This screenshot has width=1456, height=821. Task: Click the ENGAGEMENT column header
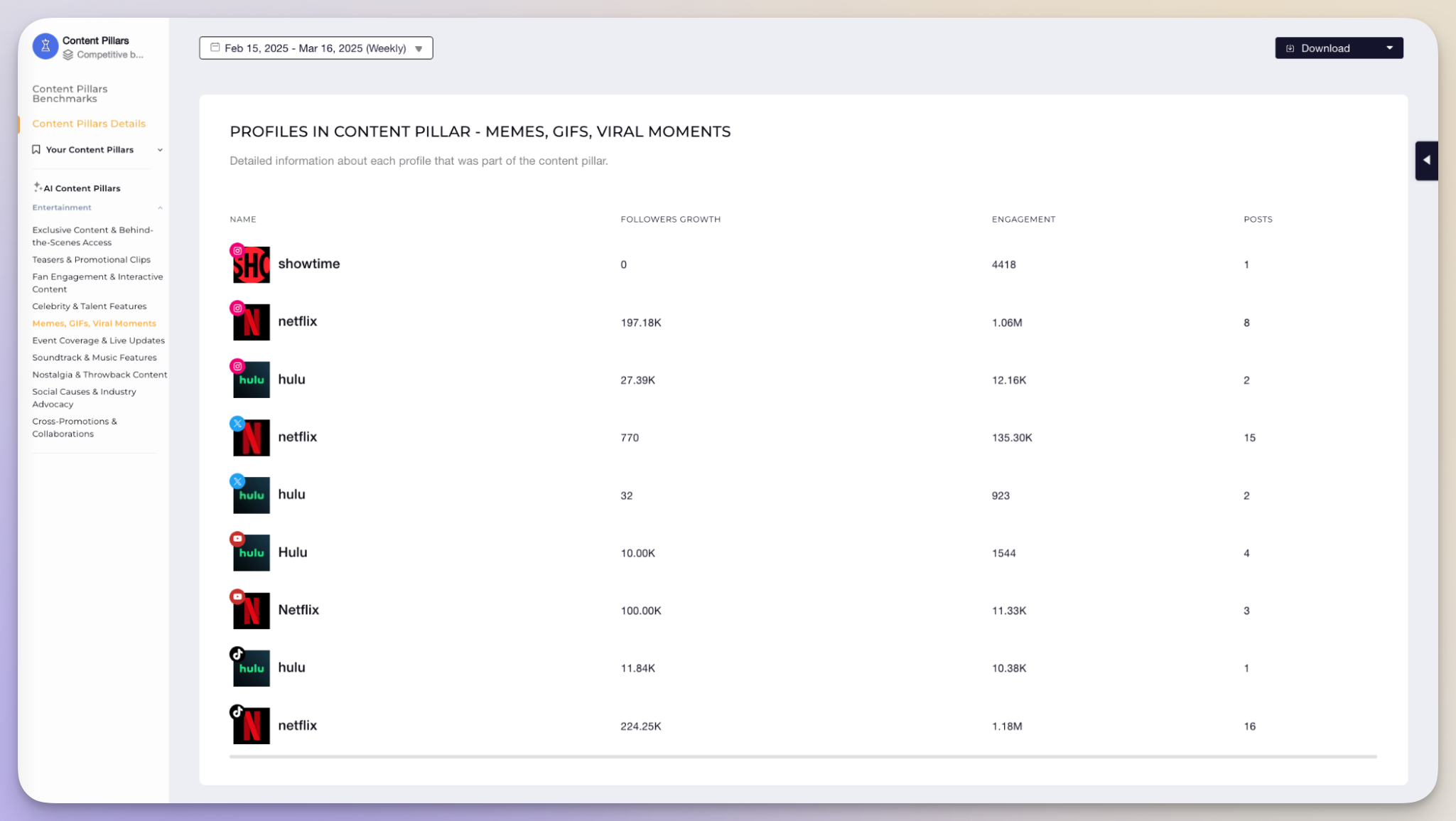(x=1023, y=220)
